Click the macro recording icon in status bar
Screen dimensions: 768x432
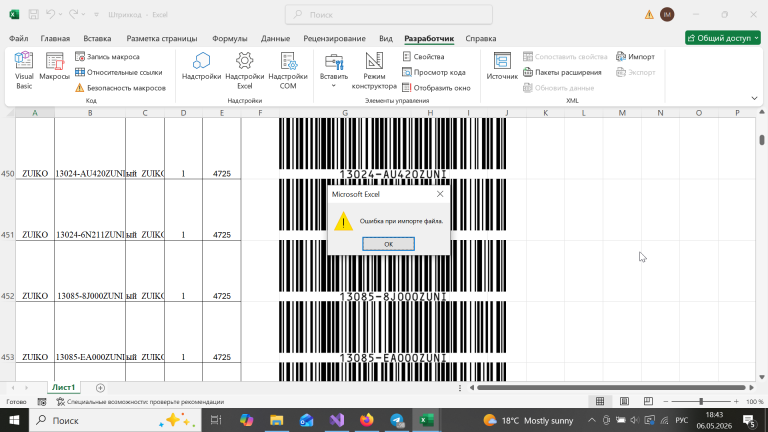pyautogui.click(x=42, y=402)
